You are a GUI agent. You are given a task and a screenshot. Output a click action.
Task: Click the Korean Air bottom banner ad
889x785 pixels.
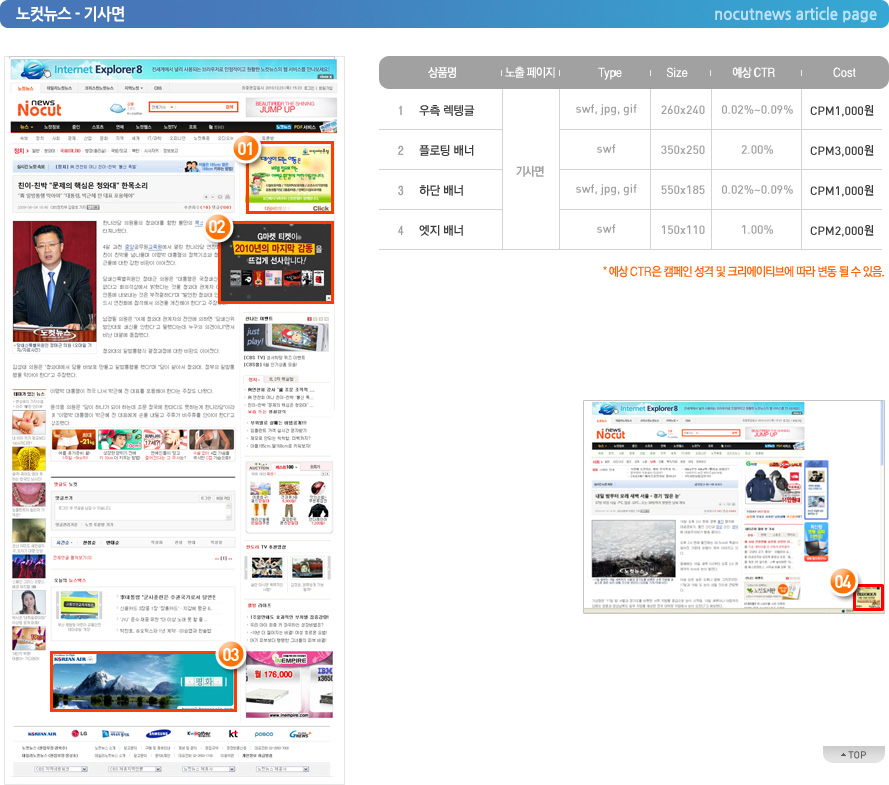(143, 682)
